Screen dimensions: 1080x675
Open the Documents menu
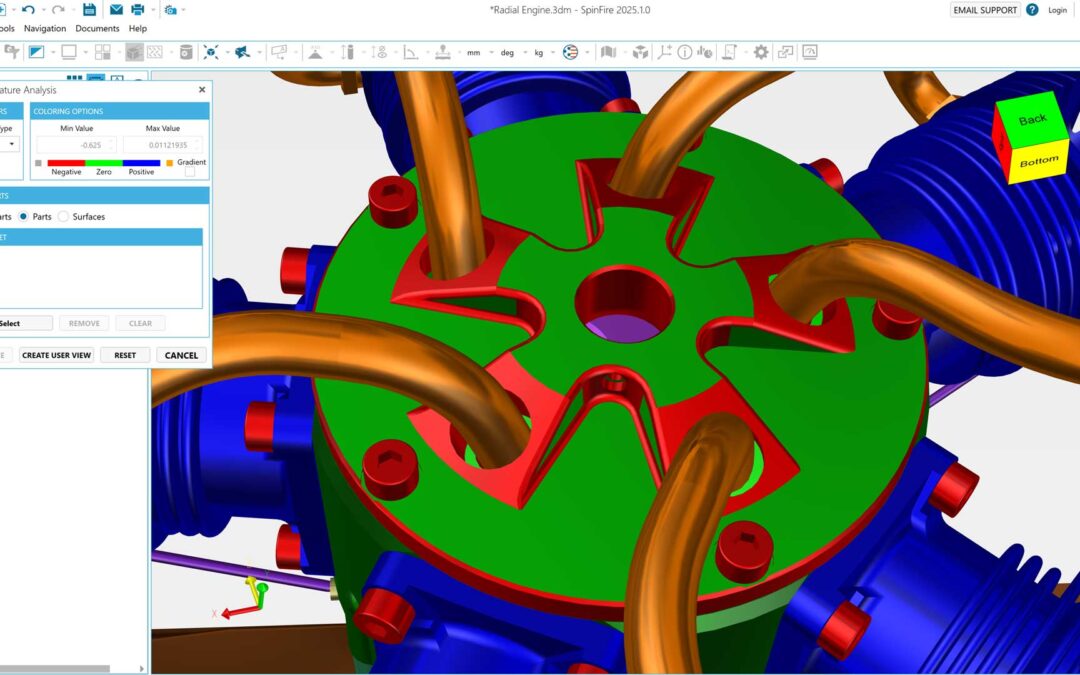tap(97, 28)
